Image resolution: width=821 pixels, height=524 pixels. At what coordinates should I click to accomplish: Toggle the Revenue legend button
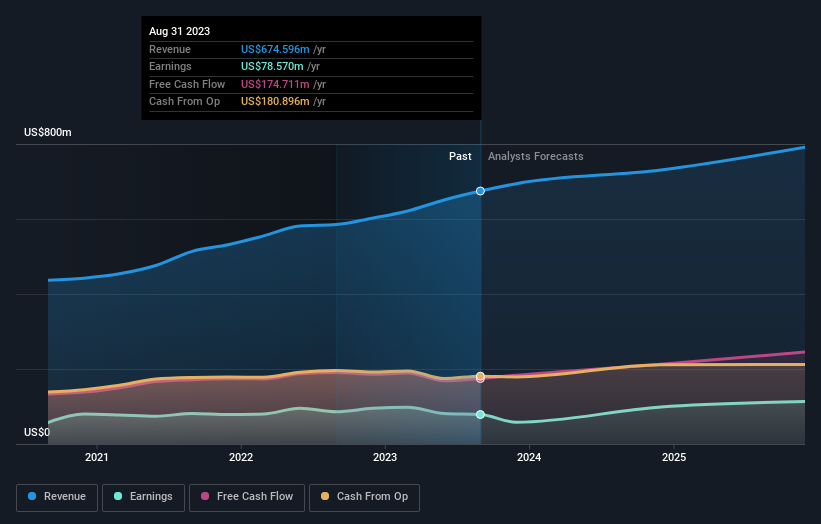click(57, 497)
